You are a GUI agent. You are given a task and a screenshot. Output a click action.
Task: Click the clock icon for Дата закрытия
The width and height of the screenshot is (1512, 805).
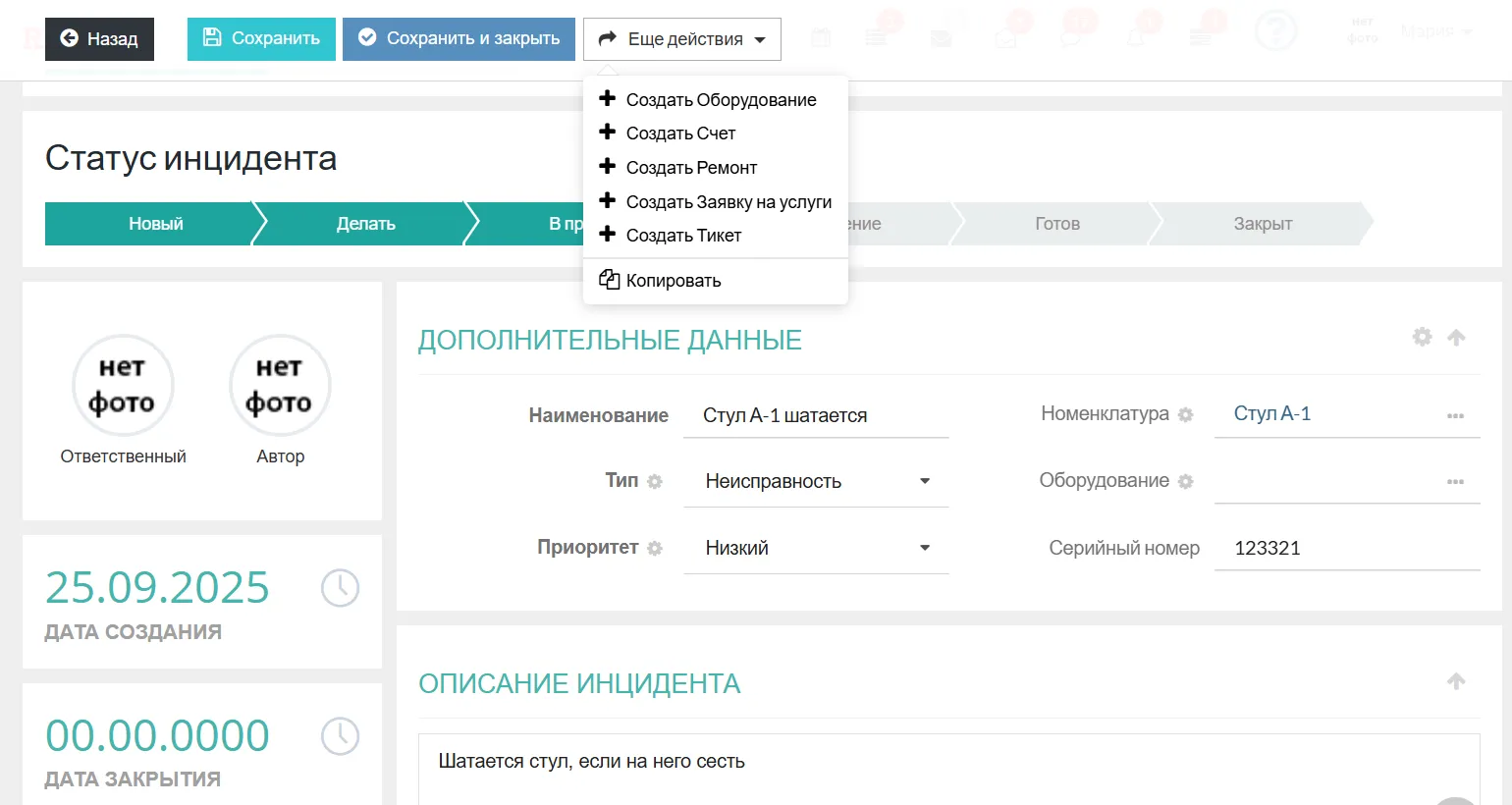pyautogui.click(x=340, y=736)
